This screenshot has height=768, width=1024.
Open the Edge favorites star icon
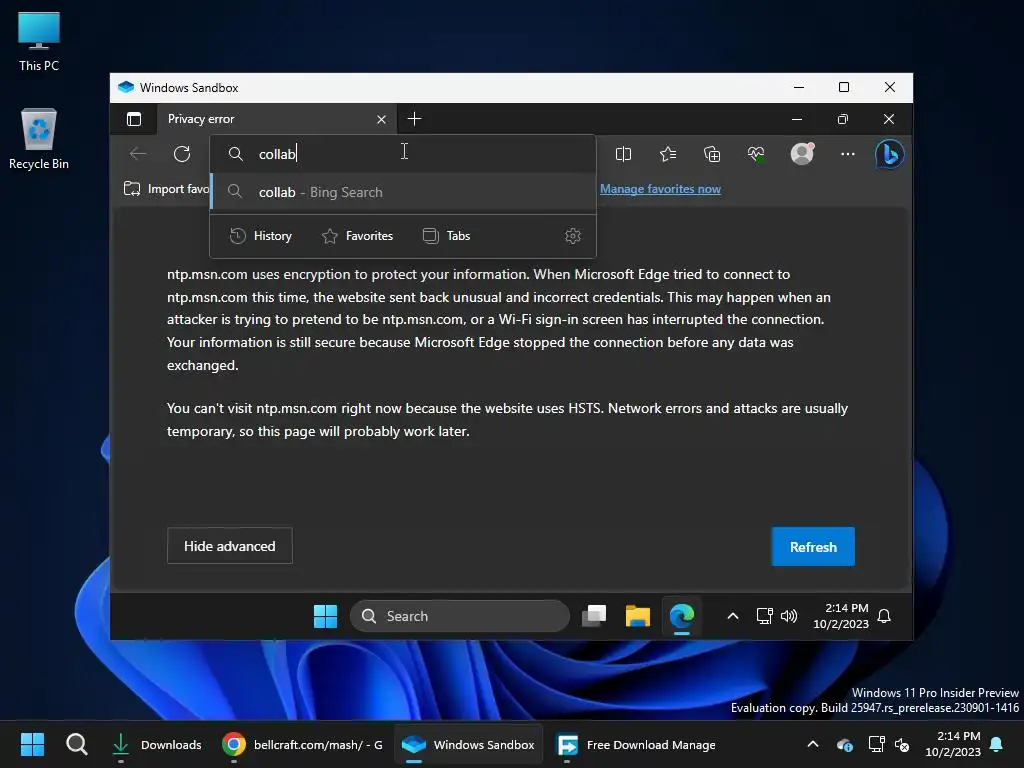pos(667,154)
